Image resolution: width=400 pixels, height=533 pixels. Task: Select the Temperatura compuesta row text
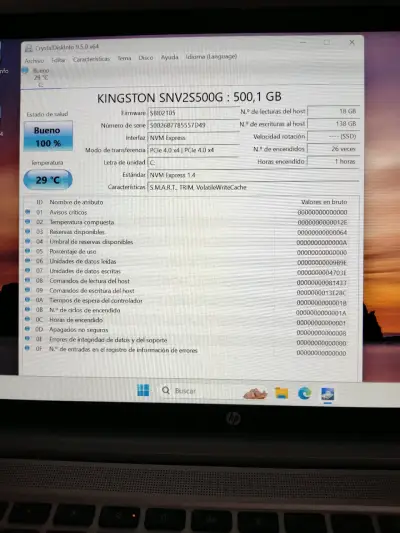(x=82, y=222)
